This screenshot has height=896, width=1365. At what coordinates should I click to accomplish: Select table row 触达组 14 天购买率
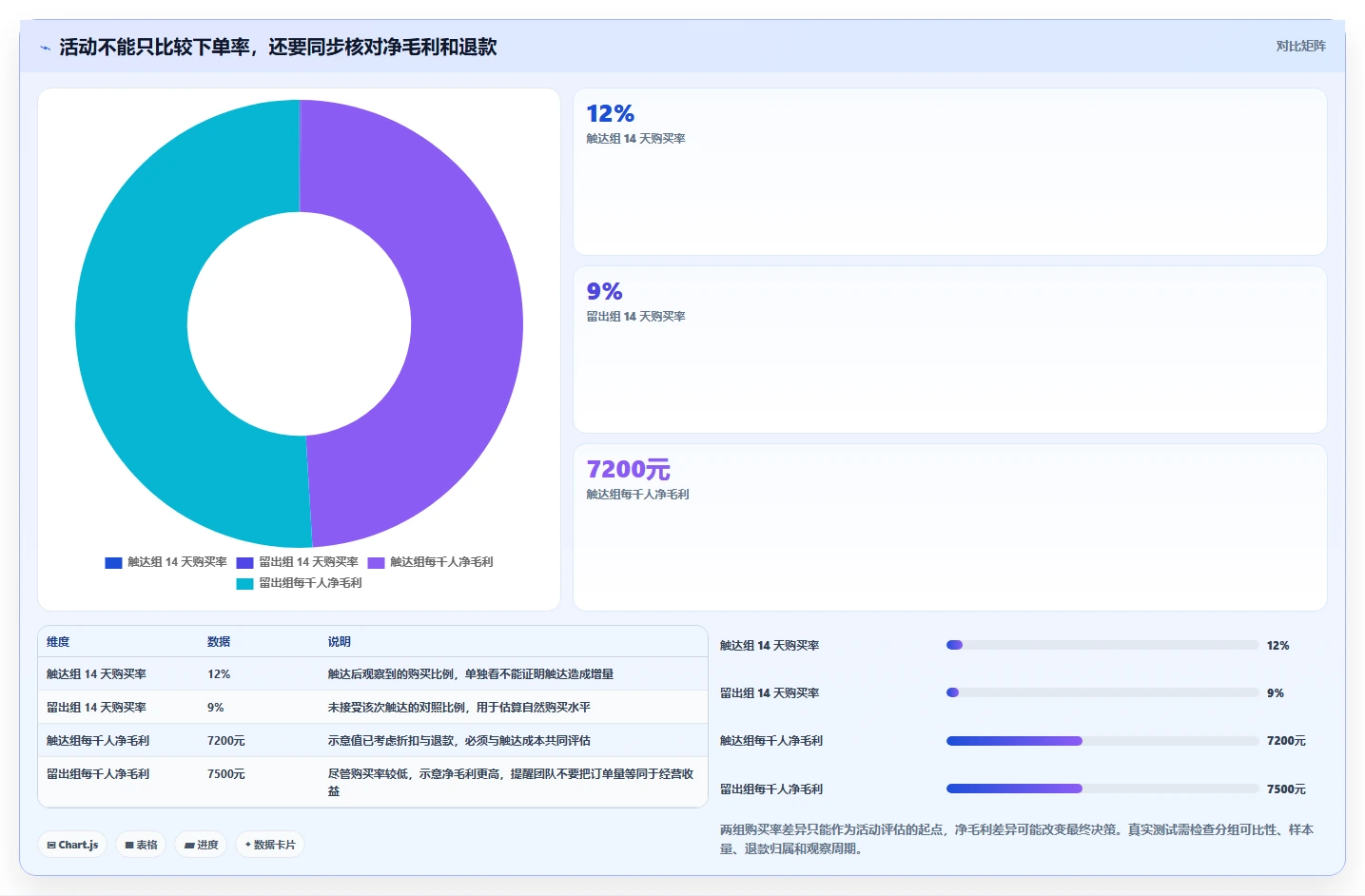click(x=373, y=673)
